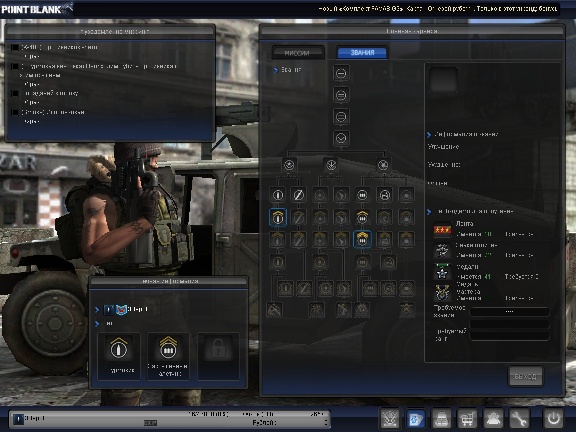The height and width of the screenshot is (432, 576).
Task: Select the triple-bar rank icon in the top column
Action: coord(341,117)
